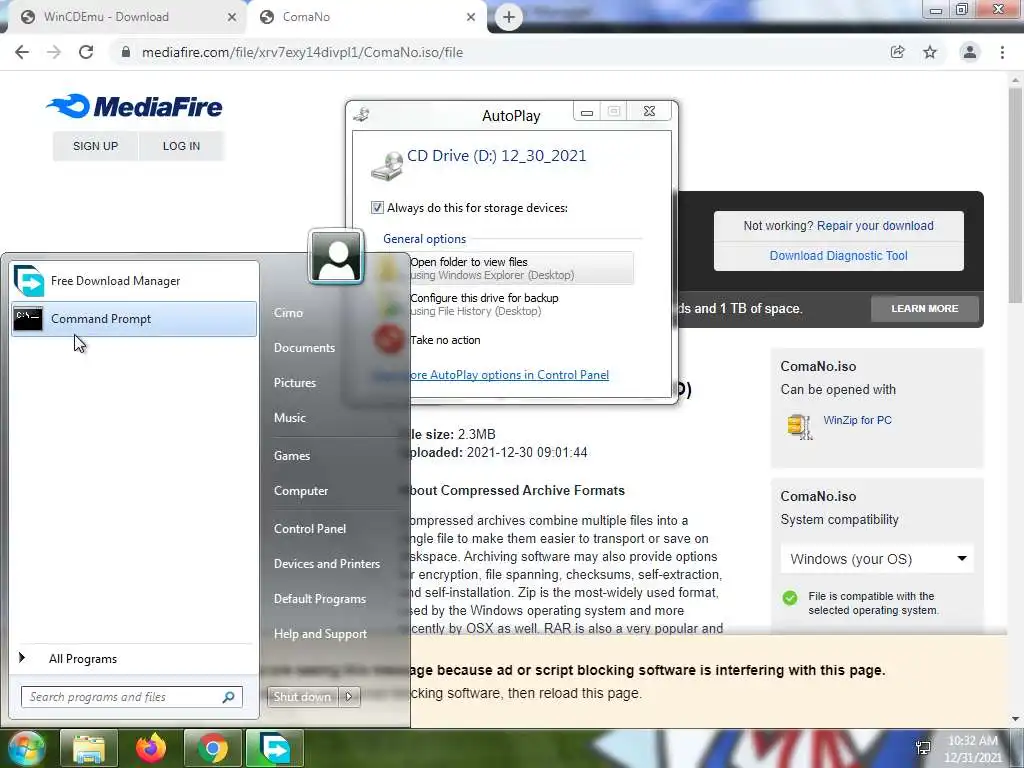1024x768 pixels.
Task: Click the user account picture
Action: (336, 256)
